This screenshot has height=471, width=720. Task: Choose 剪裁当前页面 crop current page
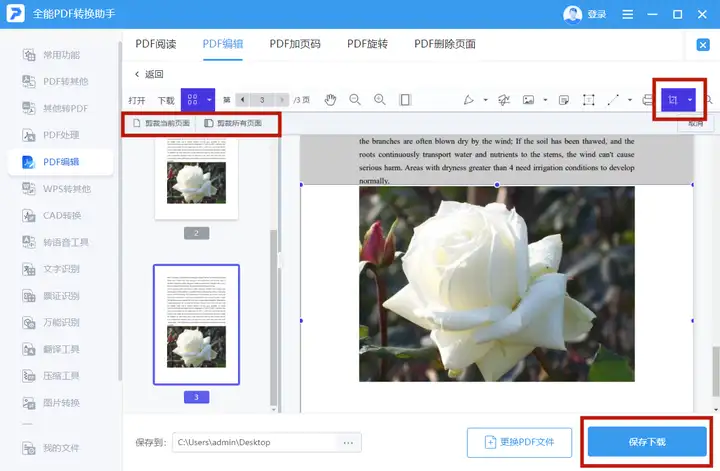161,123
